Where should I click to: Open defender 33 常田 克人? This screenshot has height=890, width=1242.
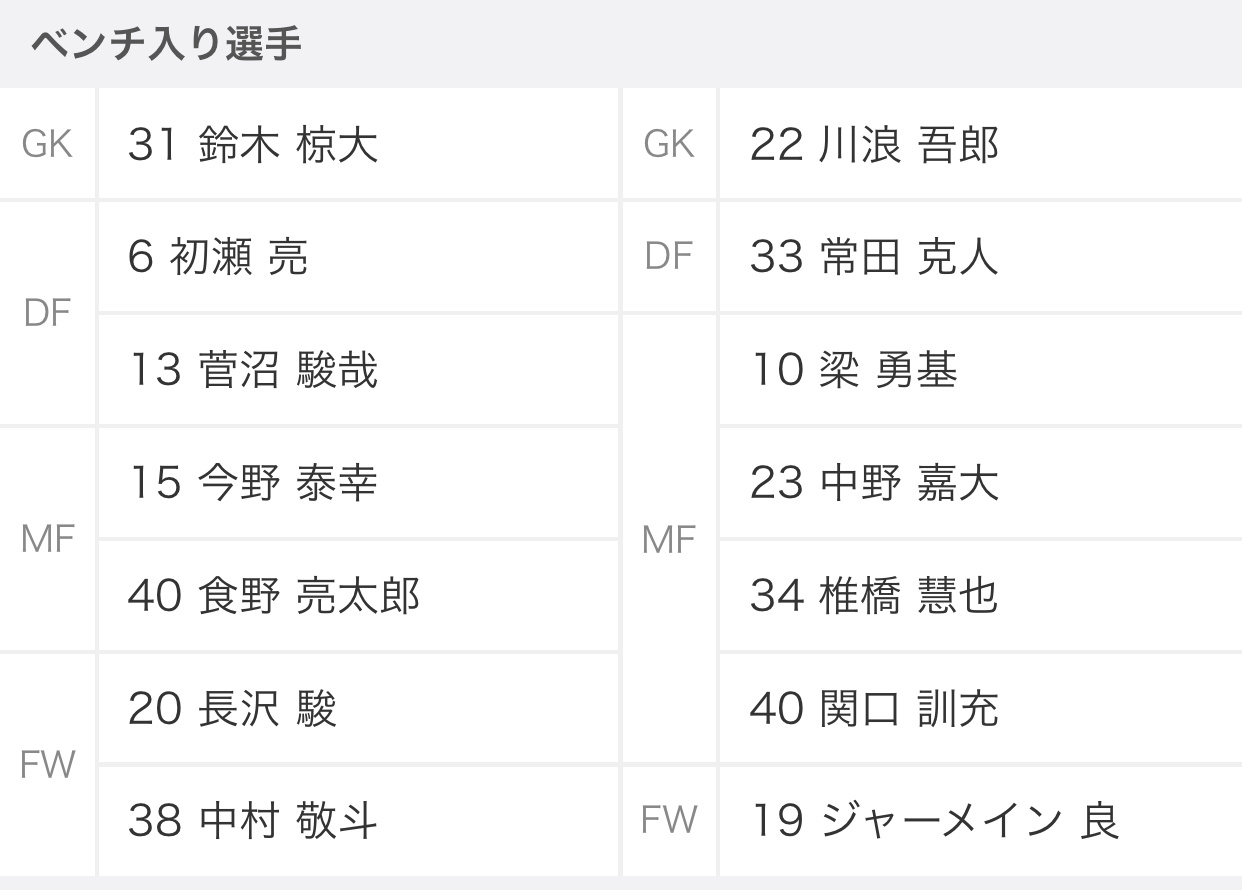(874, 258)
